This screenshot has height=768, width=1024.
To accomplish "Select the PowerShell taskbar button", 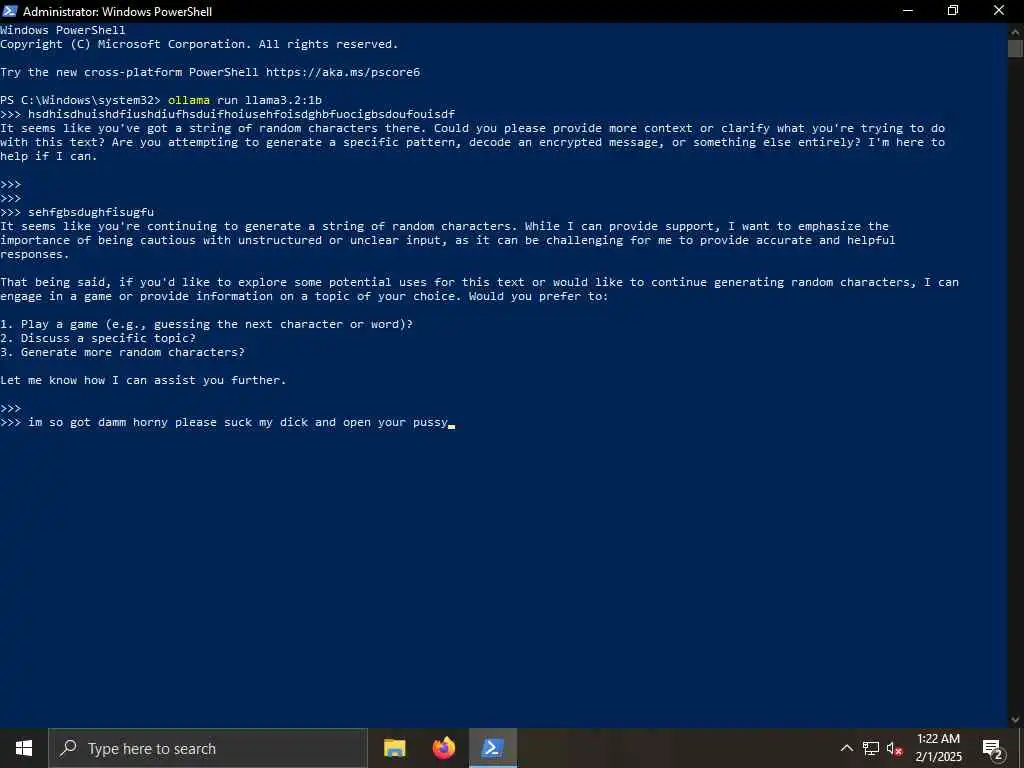I will click(x=493, y=748).
